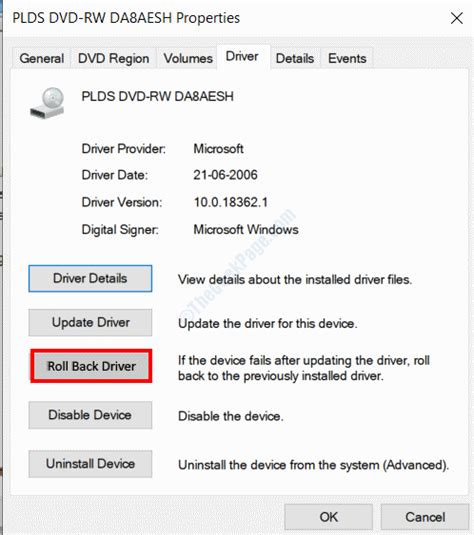This screenshot has width=474, height=535.
Task: Click the DVD drive device icon
Action: [47, 103]
